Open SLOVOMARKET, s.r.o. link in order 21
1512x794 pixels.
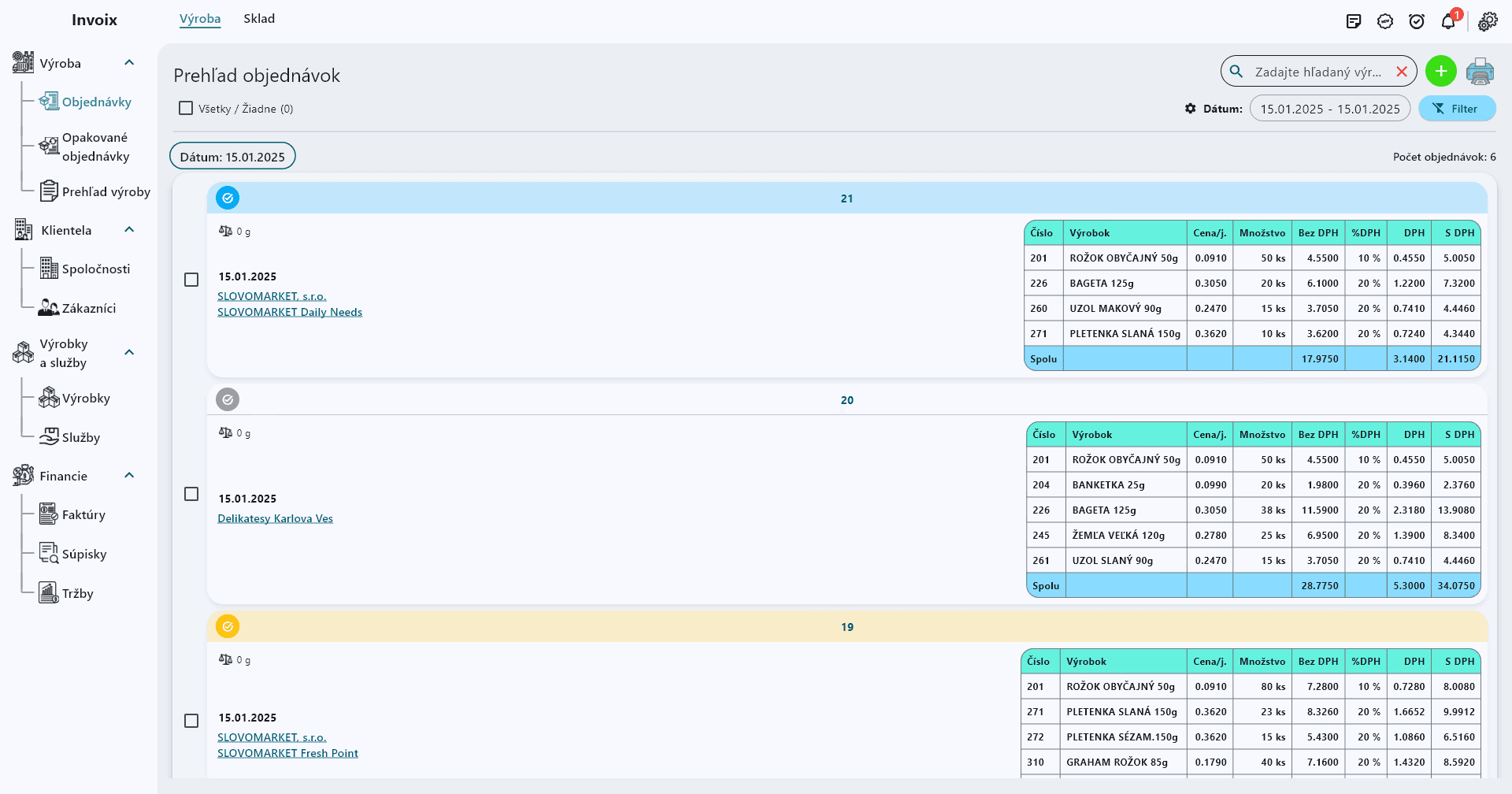tap(272, 297)
